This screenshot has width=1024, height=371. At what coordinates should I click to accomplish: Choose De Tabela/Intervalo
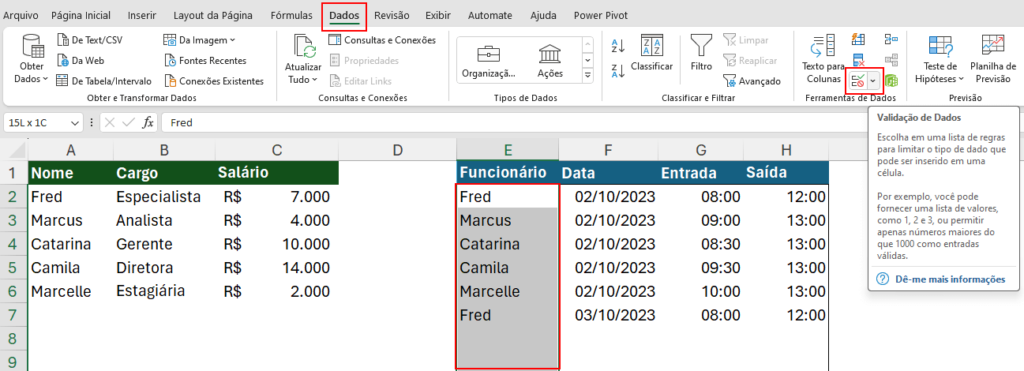point(103,81)
